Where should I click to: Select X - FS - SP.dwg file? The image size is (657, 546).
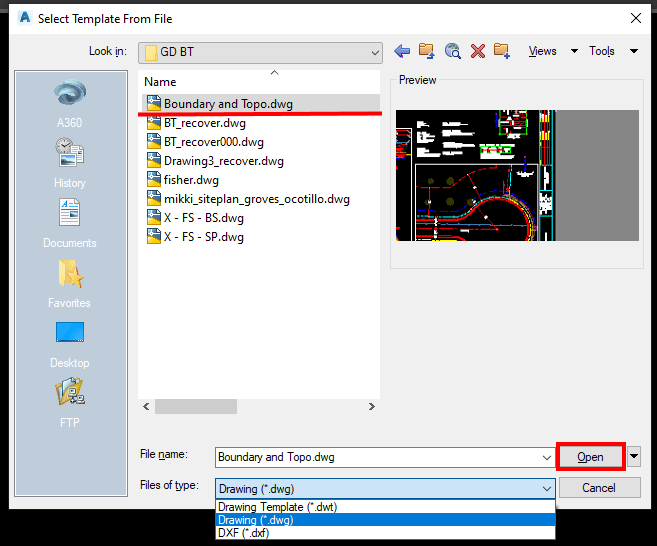tap(204, 237)
